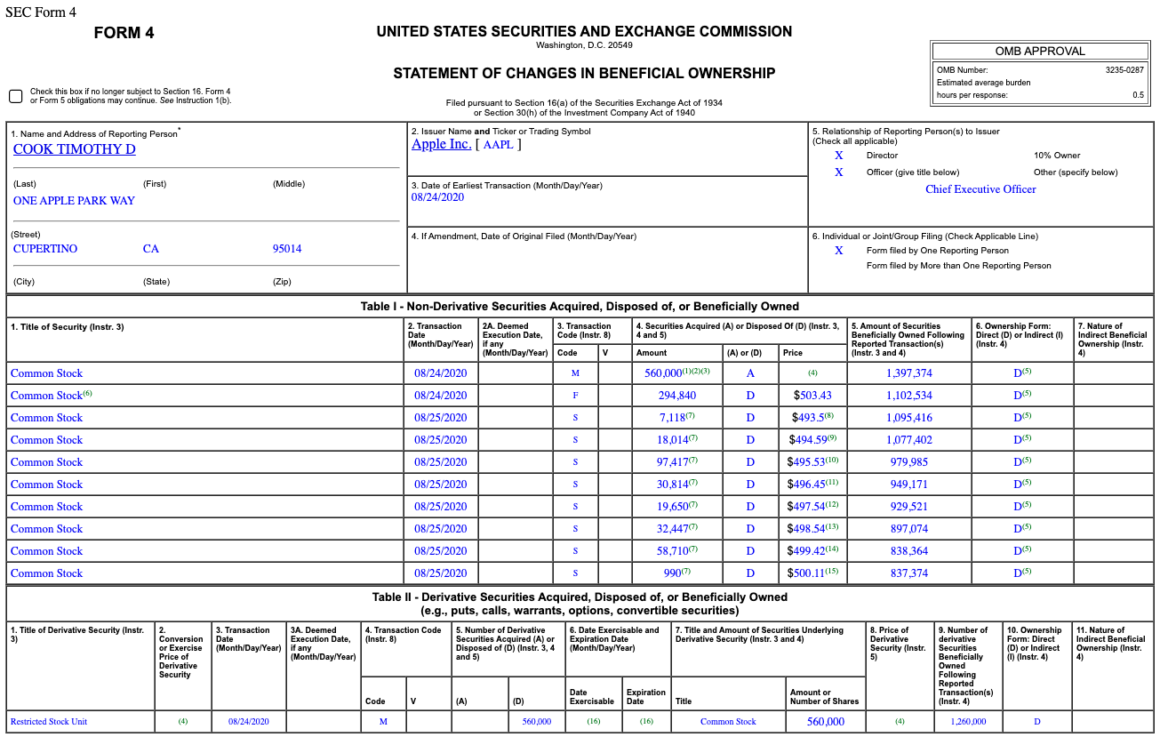Click the 95014 zip code link
Viewport: 1160px width, 737px height.
click(286, 248)
